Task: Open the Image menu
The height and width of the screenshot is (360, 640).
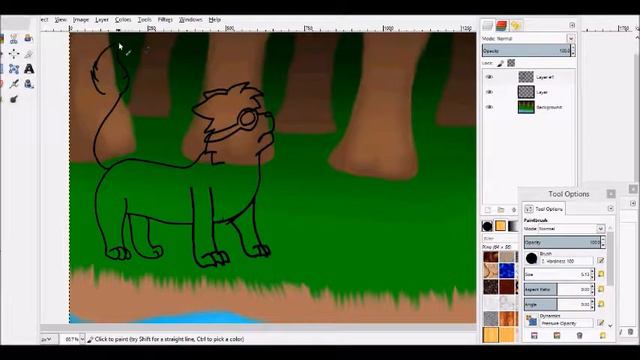Action: point(81,20)
